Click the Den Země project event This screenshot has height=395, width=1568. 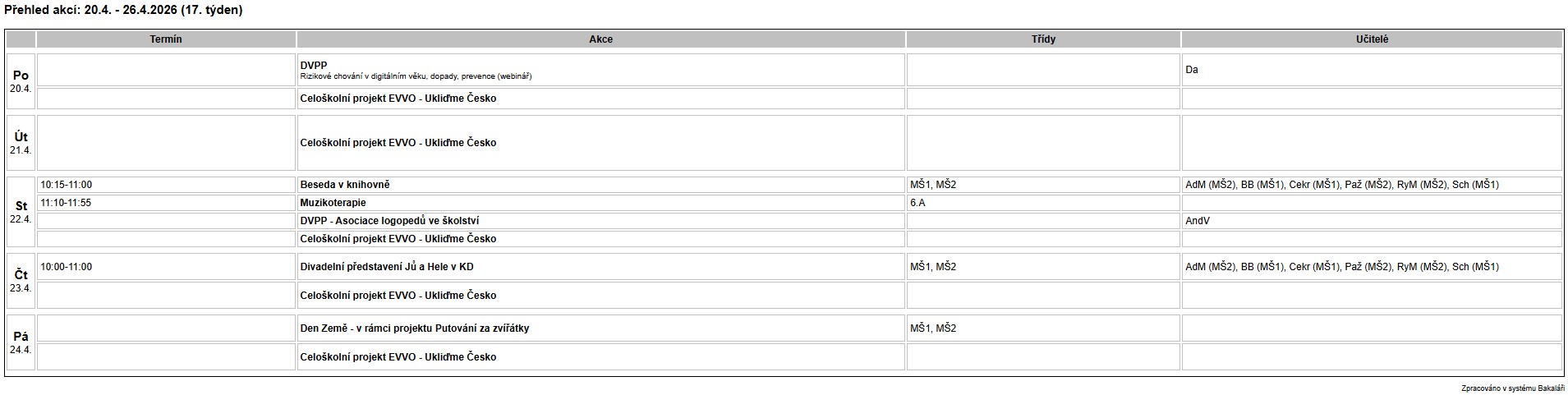(x=415, y=328)
